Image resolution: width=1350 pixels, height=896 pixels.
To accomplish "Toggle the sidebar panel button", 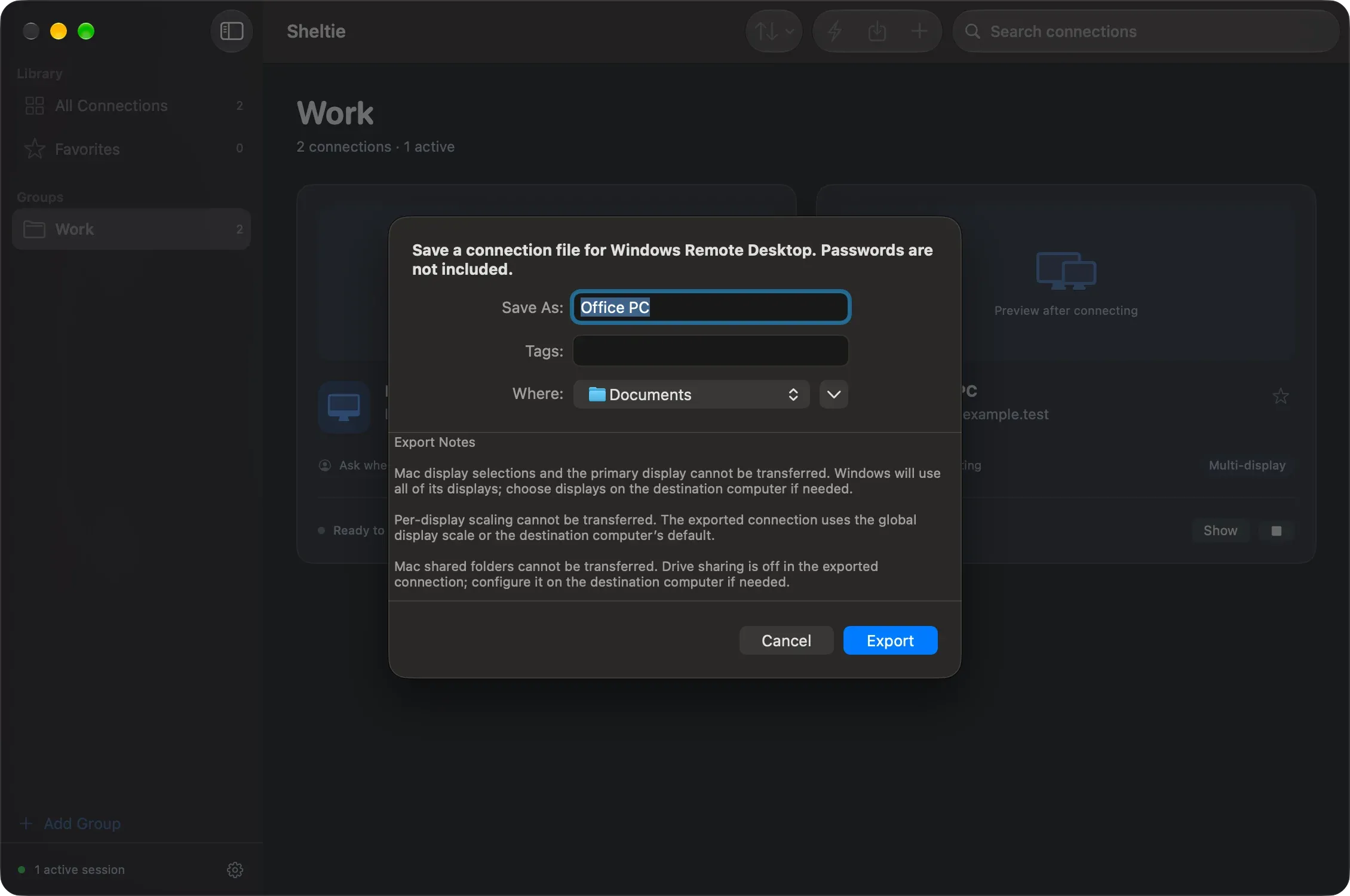I will (x=232, y=31).
